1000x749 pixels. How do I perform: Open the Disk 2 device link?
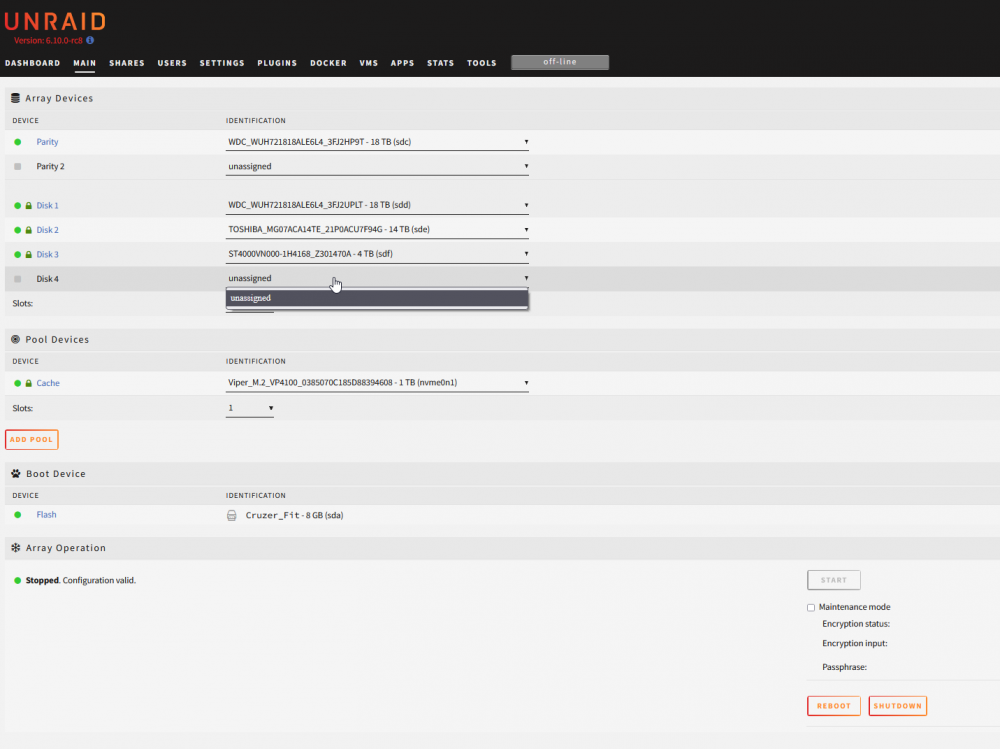tap(47, 230)
